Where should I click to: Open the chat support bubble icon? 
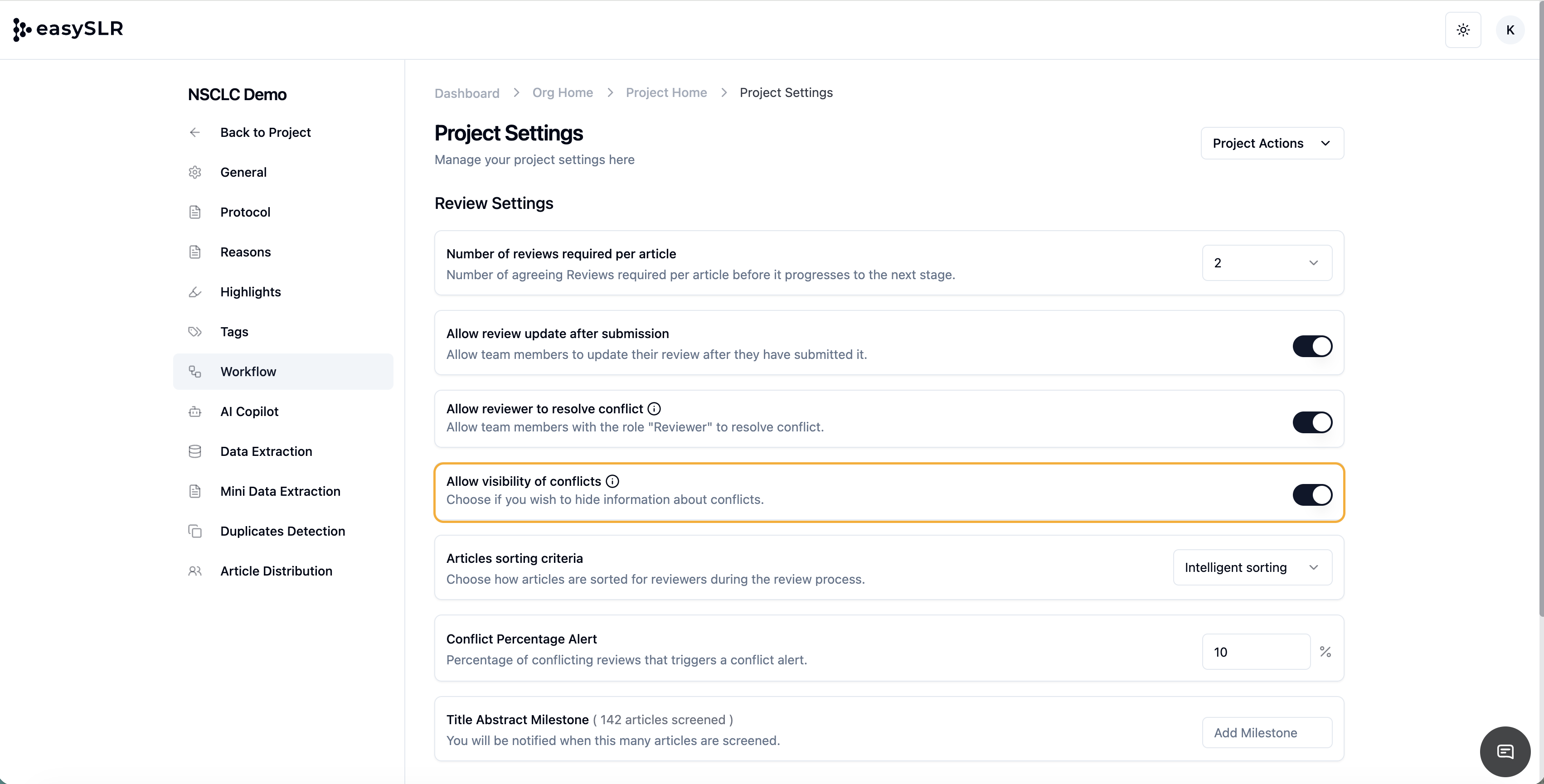[x=1505, y=751]
